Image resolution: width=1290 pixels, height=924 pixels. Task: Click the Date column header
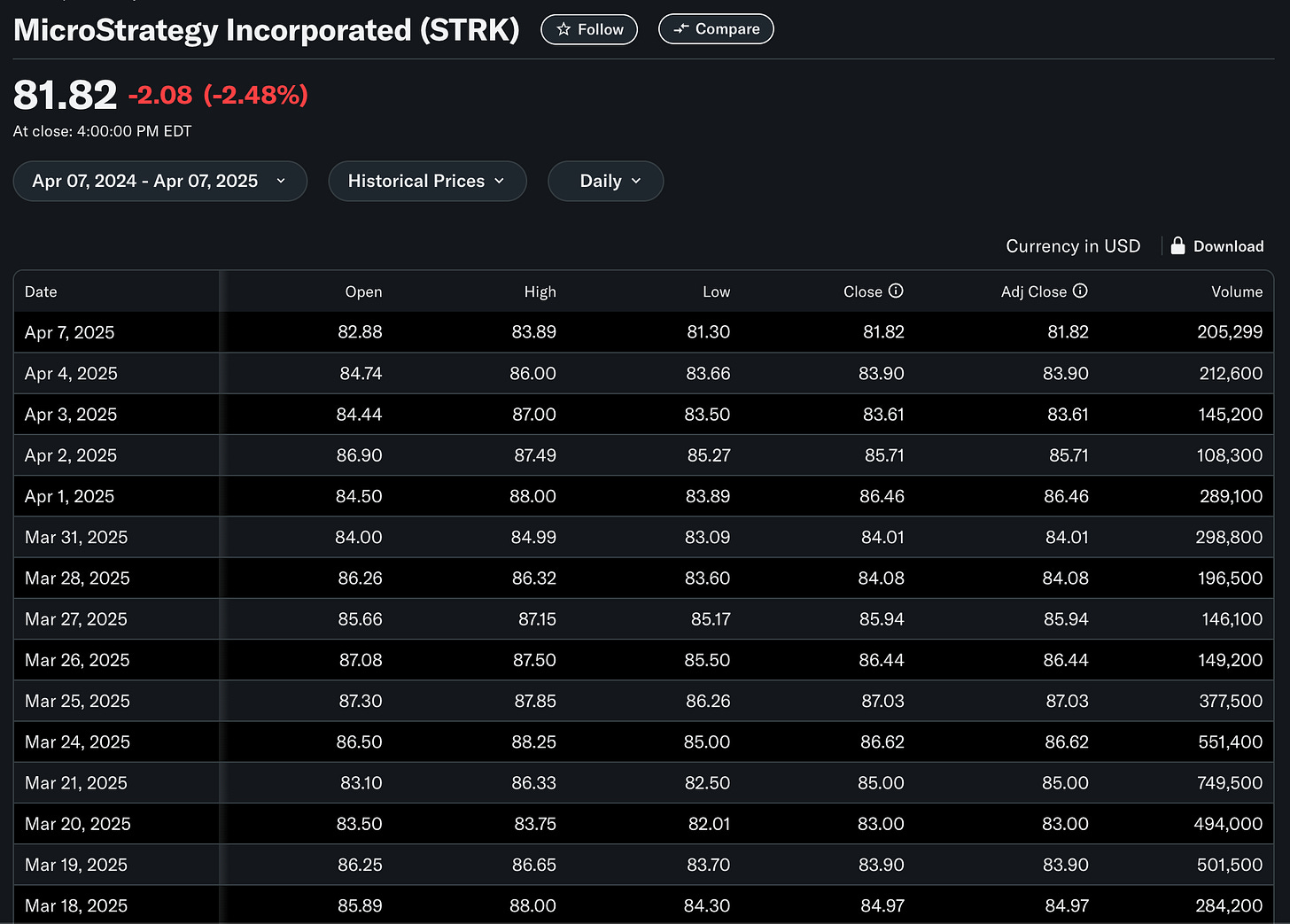pyautogui.click(x=41, y=291)
